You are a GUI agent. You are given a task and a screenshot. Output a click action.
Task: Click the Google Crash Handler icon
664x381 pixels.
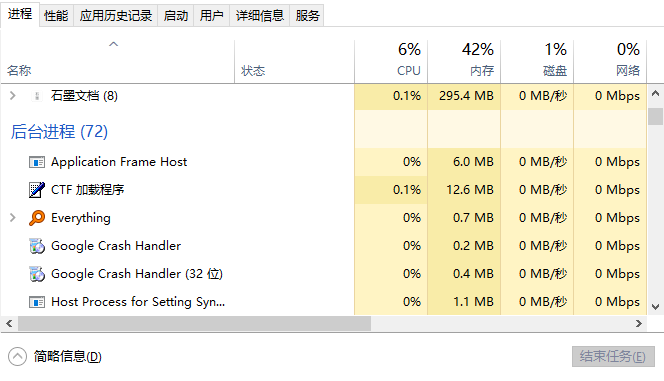[37, 246]
